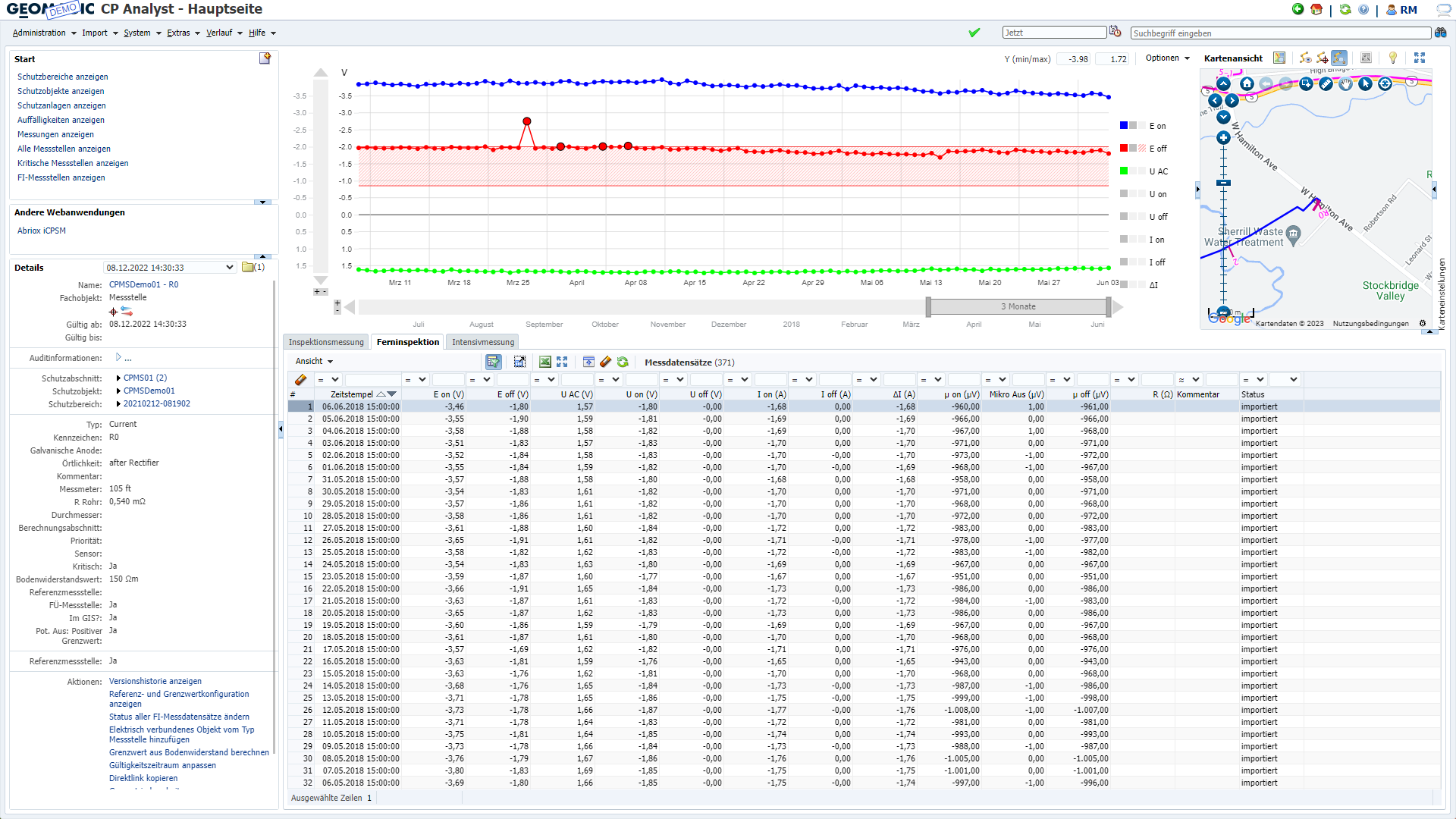
Task: Click the green refresh icon in table toolbar
Action: (x=623, y=362)
